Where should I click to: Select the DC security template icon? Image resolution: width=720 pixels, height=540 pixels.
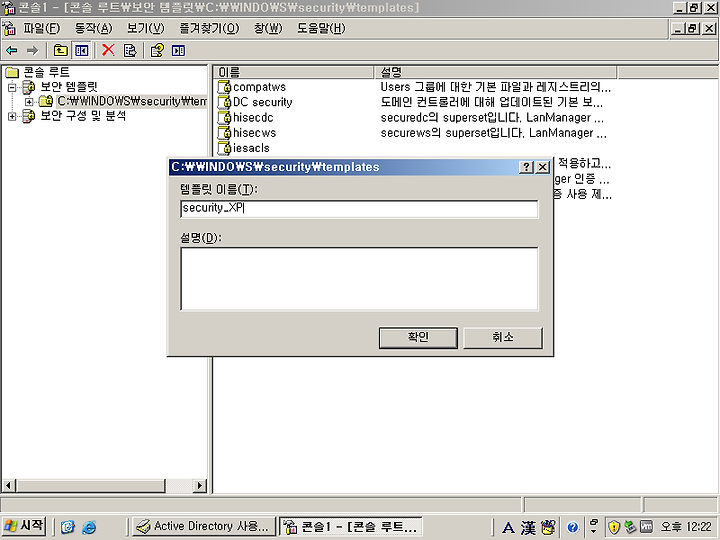pyautogui.click(x=224, y=102)
